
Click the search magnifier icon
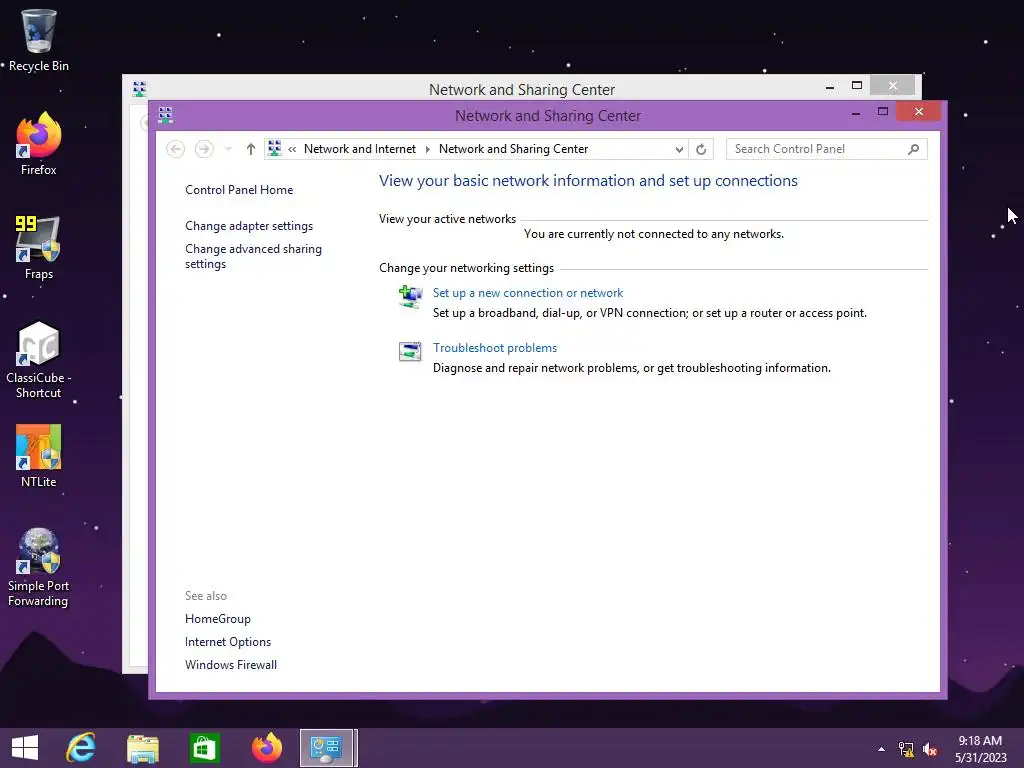[913, 149]
